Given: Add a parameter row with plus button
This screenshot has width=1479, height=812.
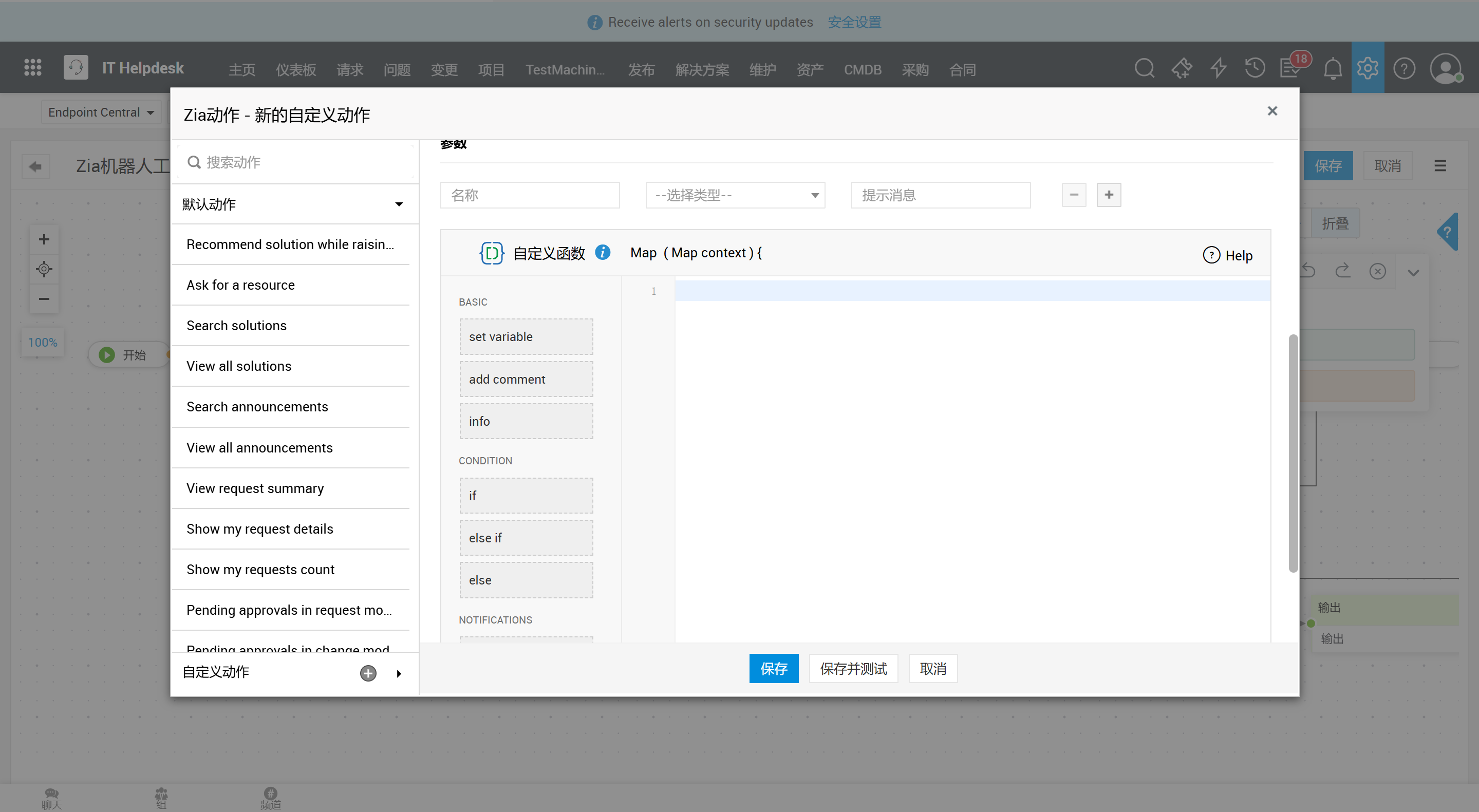Looking at the screenshot, I should [x=1108, y=195].
